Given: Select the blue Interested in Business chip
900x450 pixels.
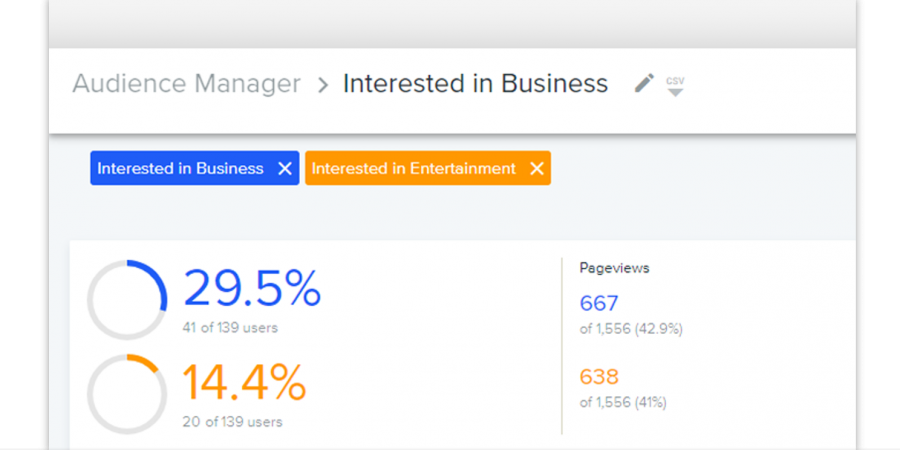Looking at the screenshot, I should coord(180,169).
